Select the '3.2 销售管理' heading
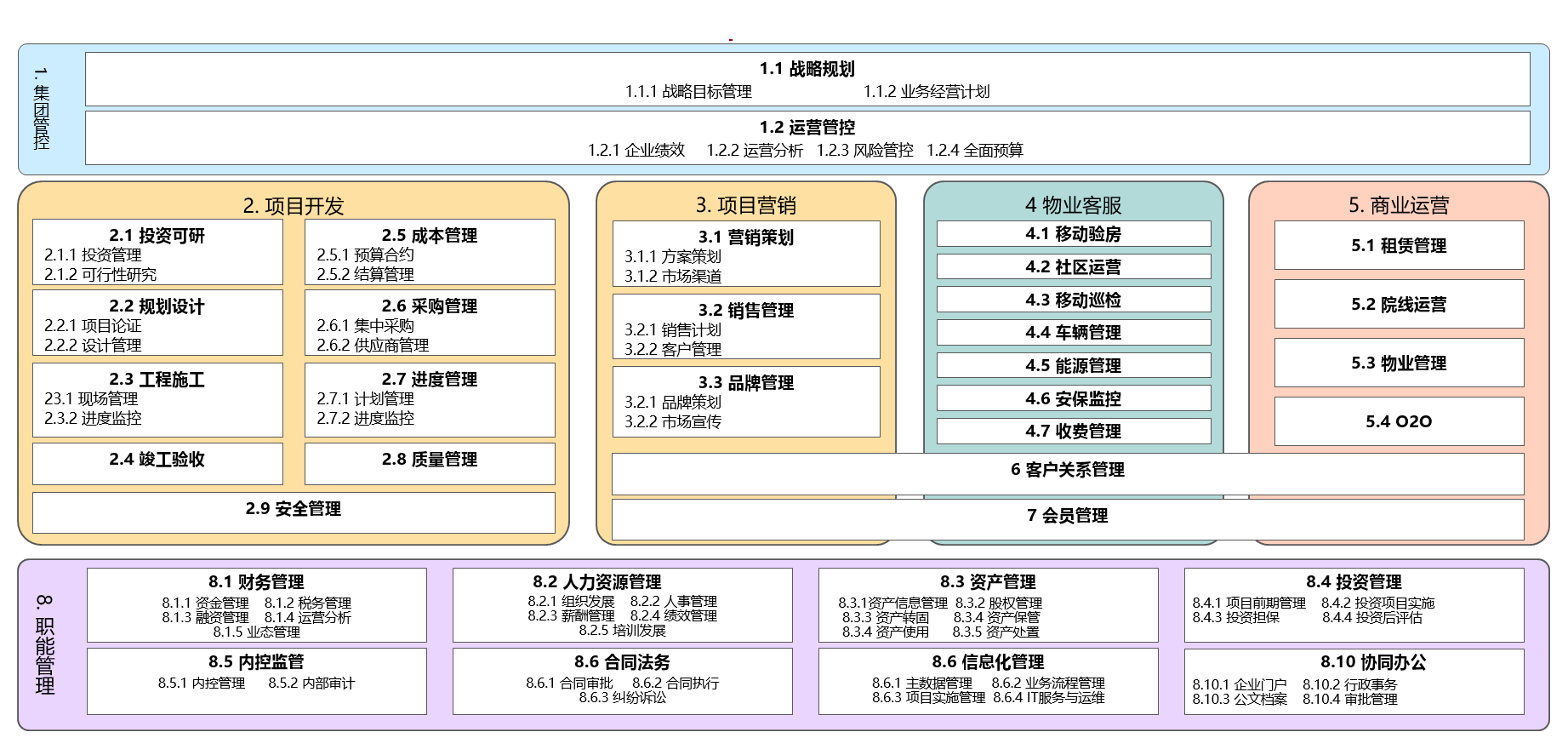The height and width of the screenshot is (755, 1568). click(x=746, y=311)
